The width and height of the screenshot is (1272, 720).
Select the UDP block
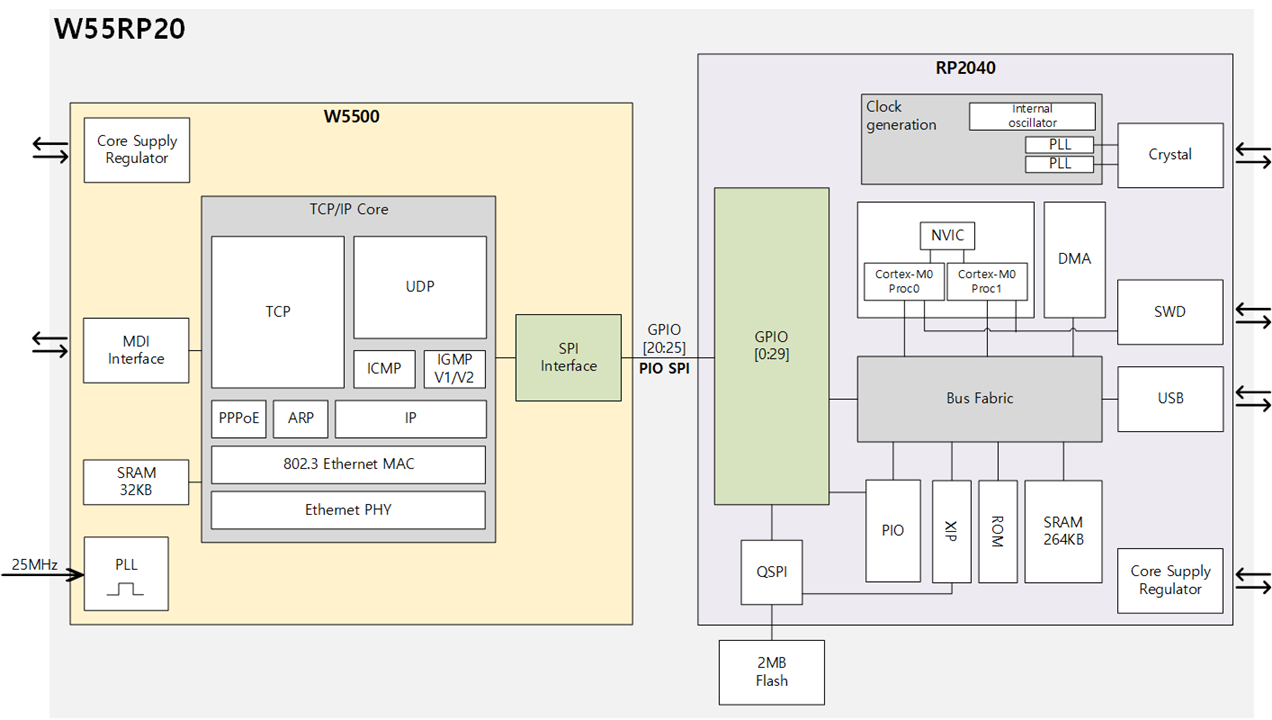[420, 287]
